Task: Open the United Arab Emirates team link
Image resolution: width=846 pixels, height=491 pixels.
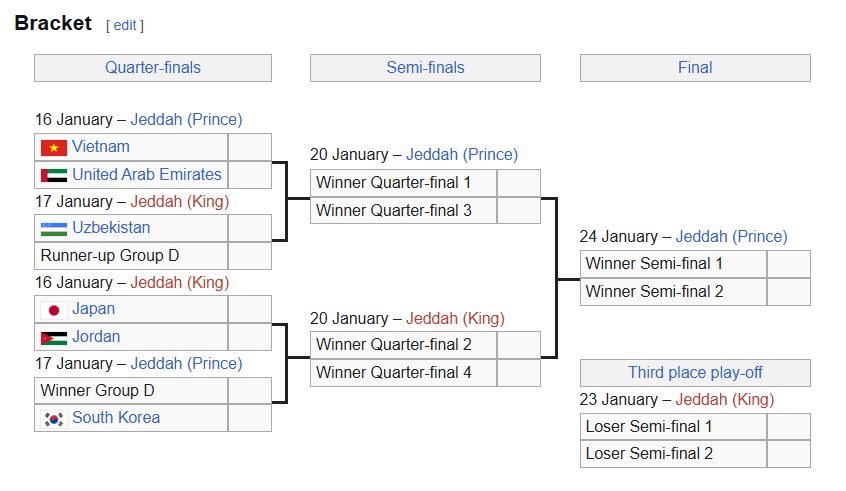Action: pos(146,175)
